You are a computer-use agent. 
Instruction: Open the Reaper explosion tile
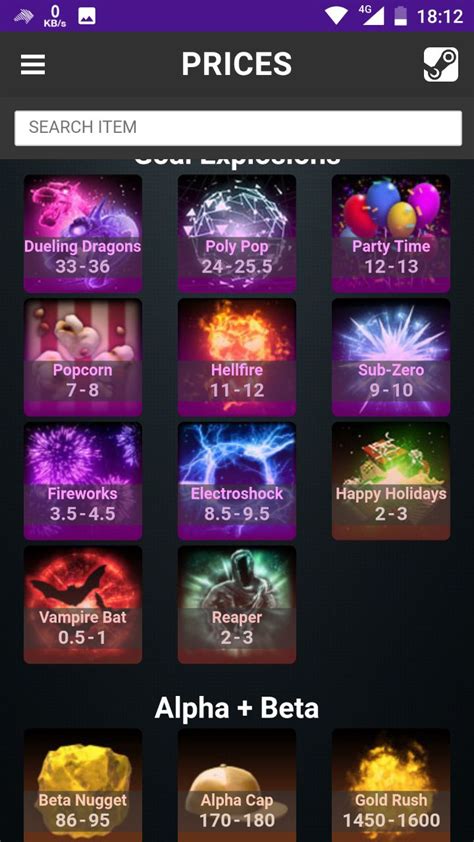[x=237, y=605]
